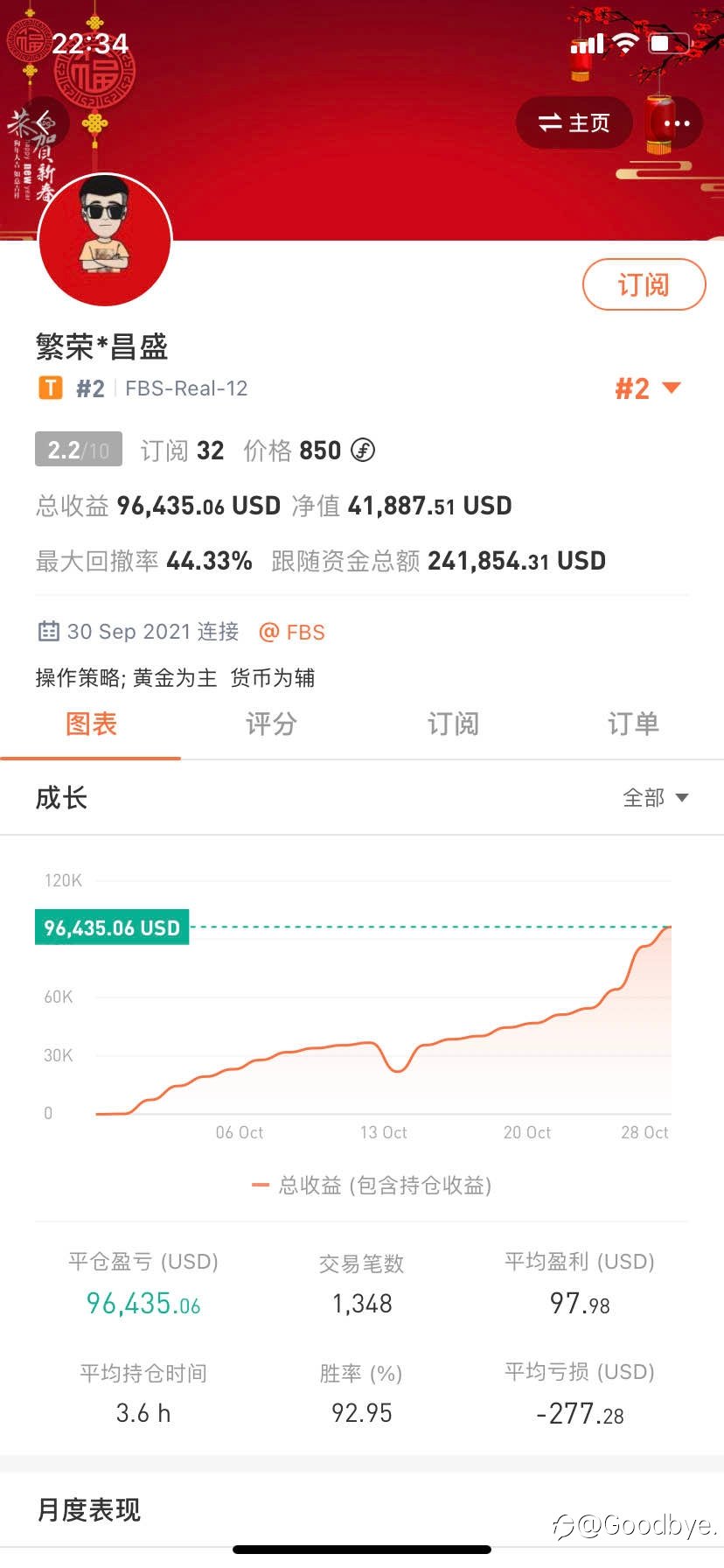Switch to the 图表 tab

coord(91,724)
